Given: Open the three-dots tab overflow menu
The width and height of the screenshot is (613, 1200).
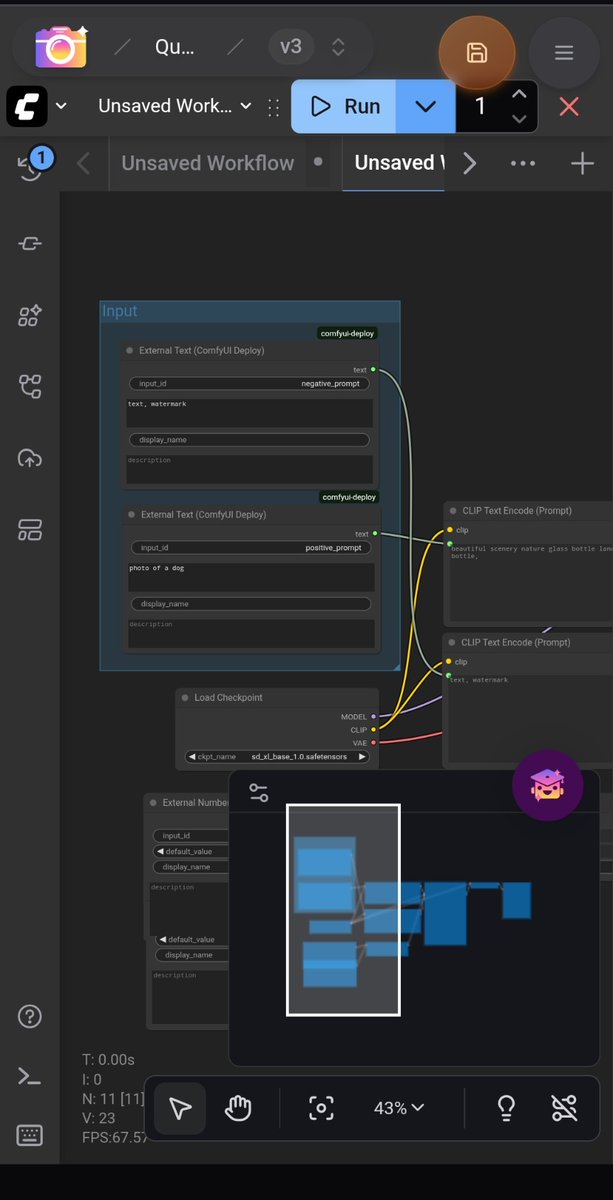Looking at the screenshot, I should [523, 163].
